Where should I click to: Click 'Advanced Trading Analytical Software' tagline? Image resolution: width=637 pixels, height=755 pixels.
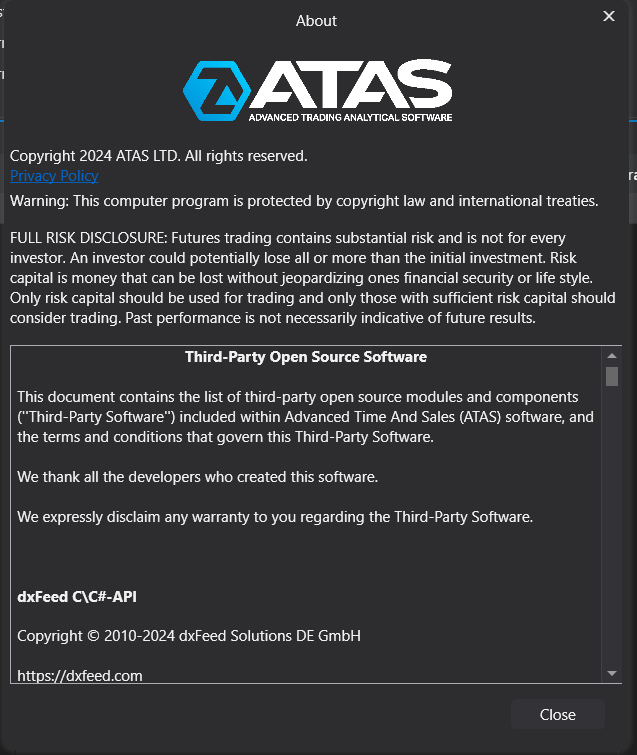coord(350,117)
